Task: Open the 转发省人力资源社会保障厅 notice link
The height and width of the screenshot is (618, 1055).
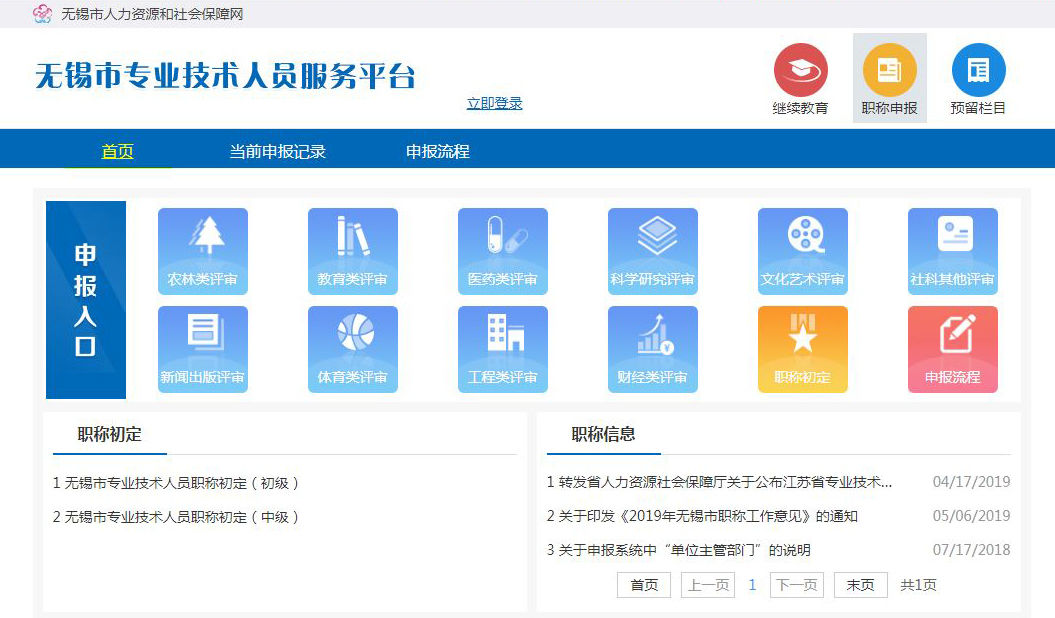Action: pos(719,481)
